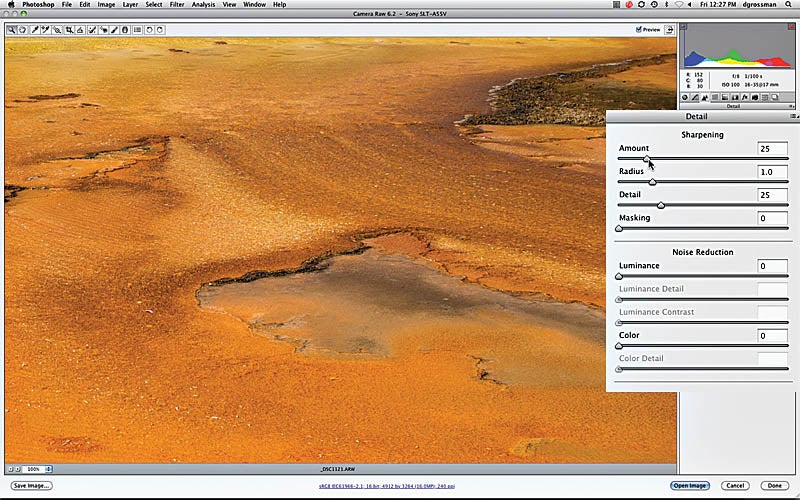800x500 pixels.
Task: Open the small Detail header panel menu
Action: pyautogui.click(x=792, y=106)
